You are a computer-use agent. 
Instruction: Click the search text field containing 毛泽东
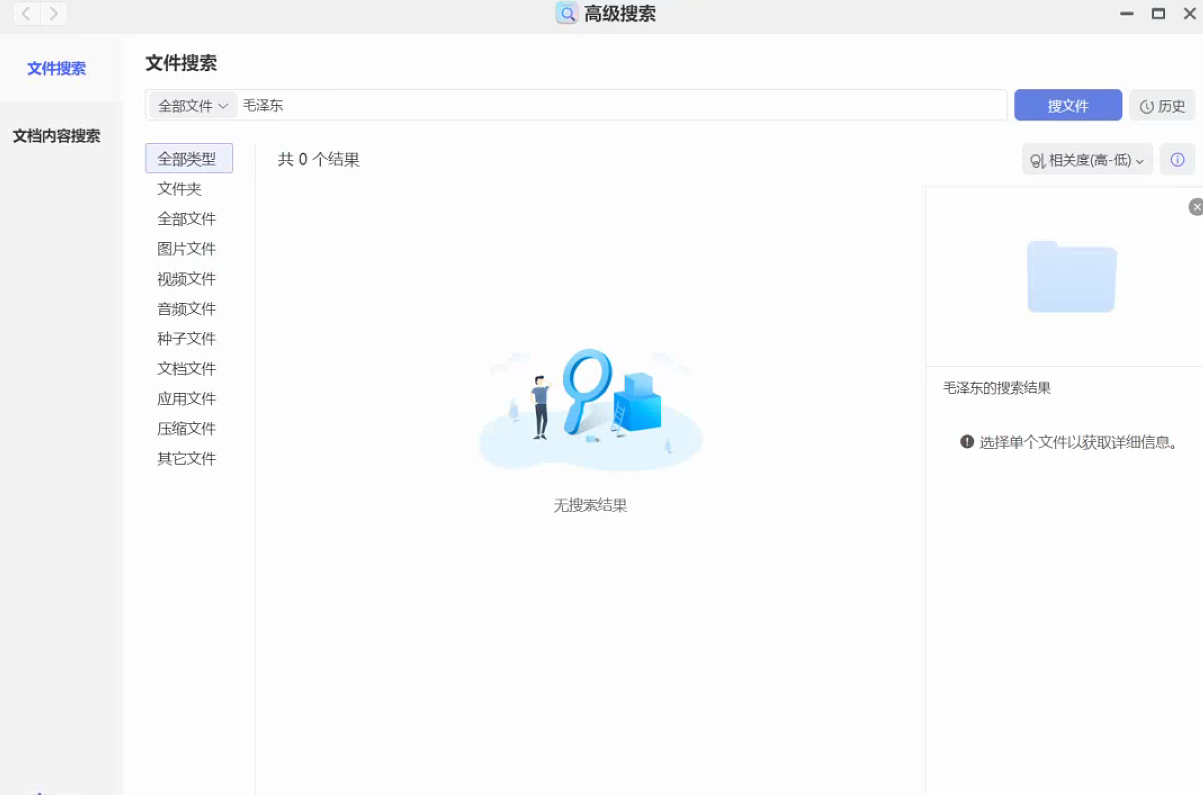tap(620, 106)
